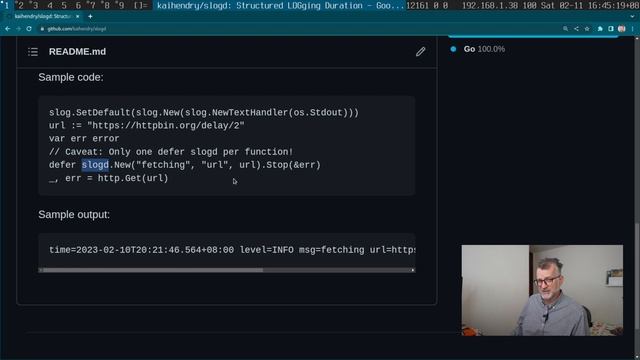Click the 'Sample output:' text
The width and height of the screenshot is (640, 360).
click(74, 215)
